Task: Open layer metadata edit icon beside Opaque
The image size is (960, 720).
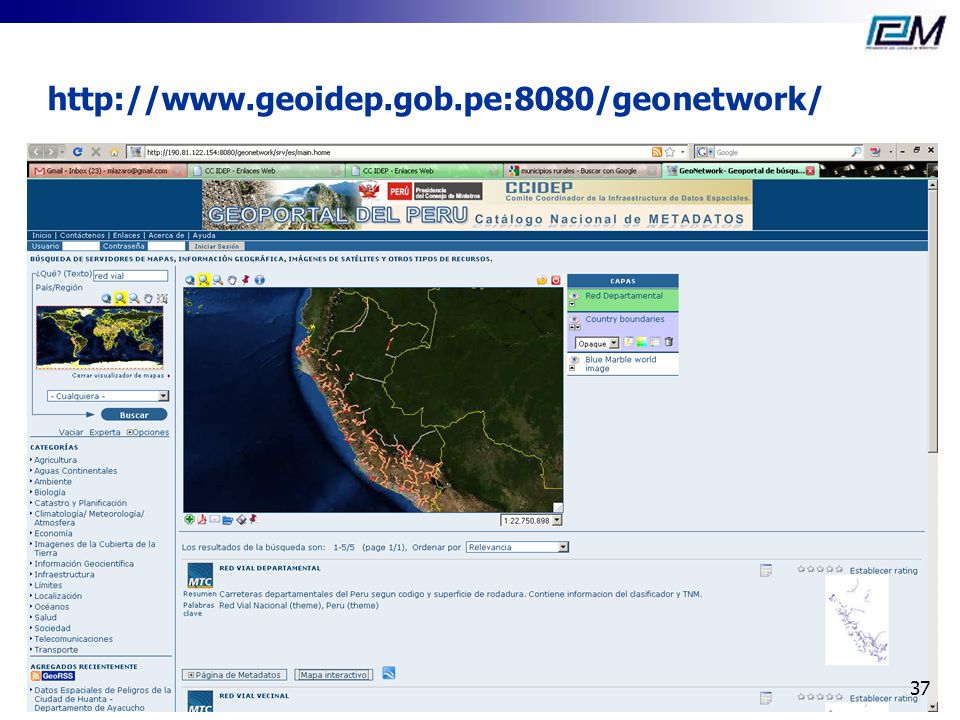Action: [x=629, y=342]
